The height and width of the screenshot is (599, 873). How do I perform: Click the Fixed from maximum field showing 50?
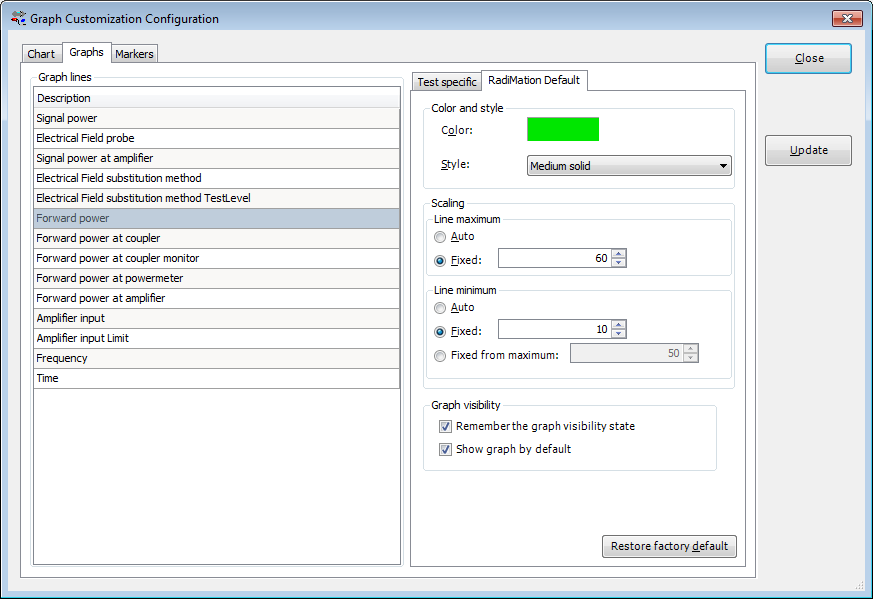(626, 353)
